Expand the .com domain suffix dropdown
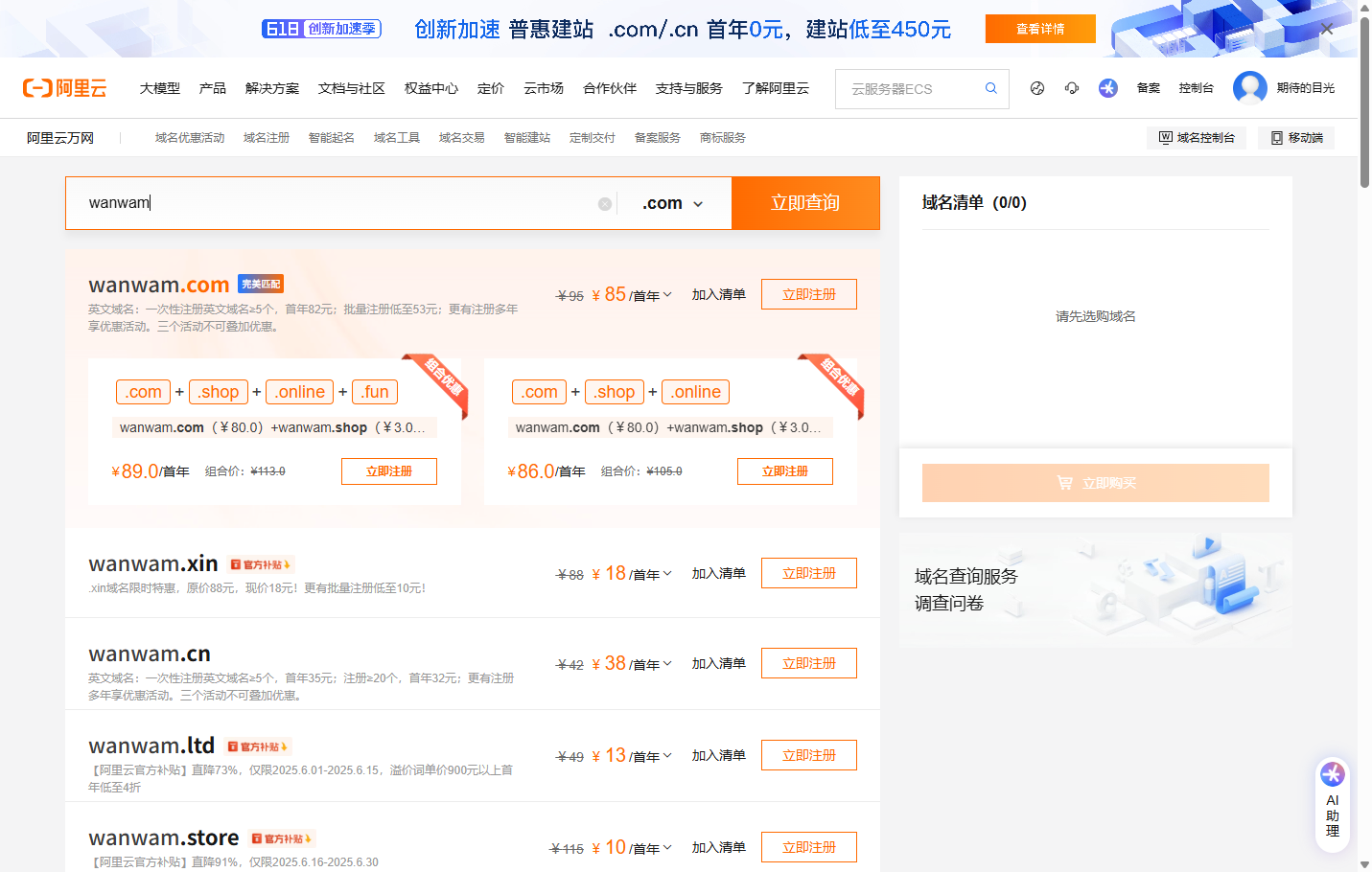Screen dimensions: 1372x872 [673, 203]
